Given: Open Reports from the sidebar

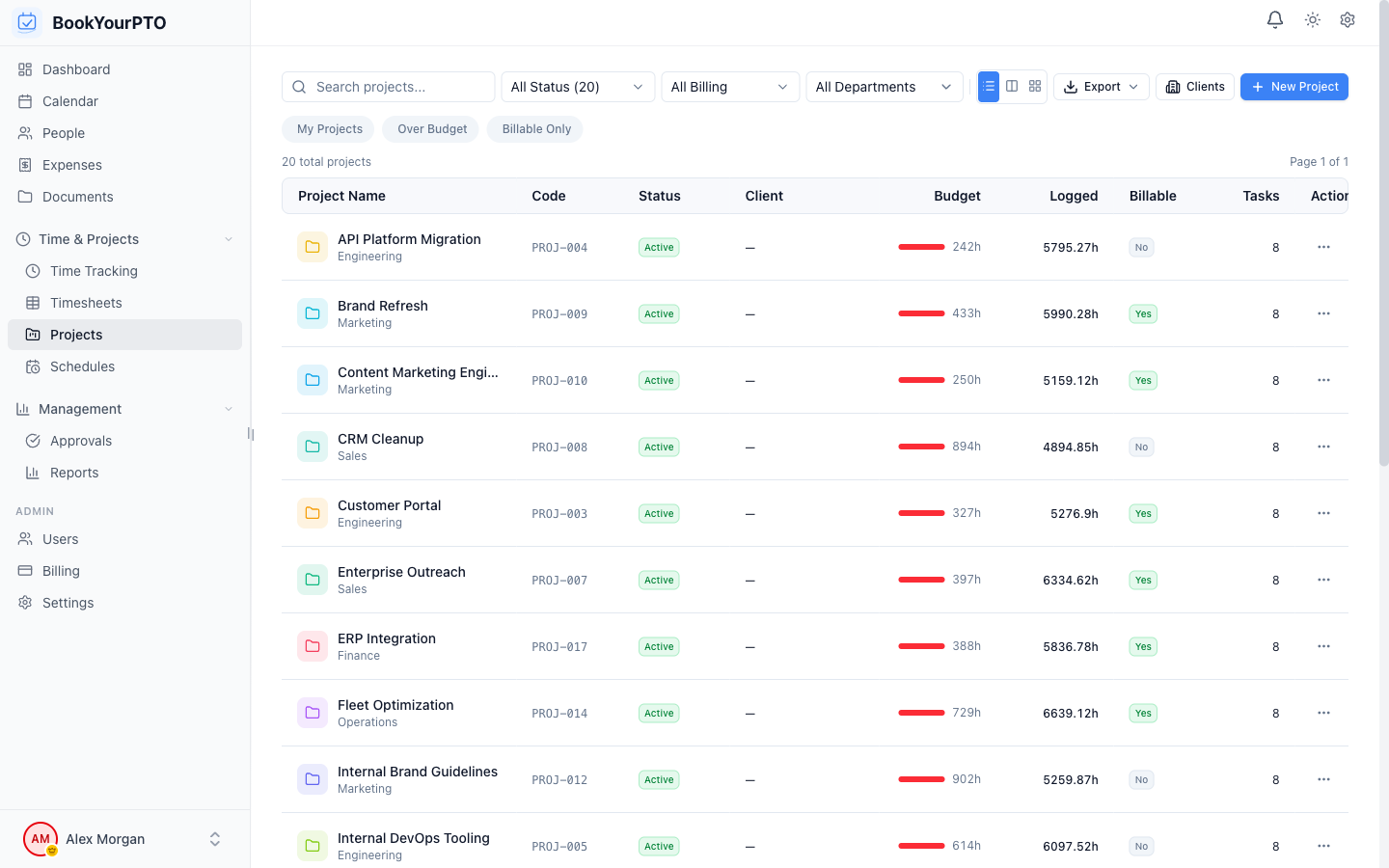Looking at the screenshot, I should (74, 473).
